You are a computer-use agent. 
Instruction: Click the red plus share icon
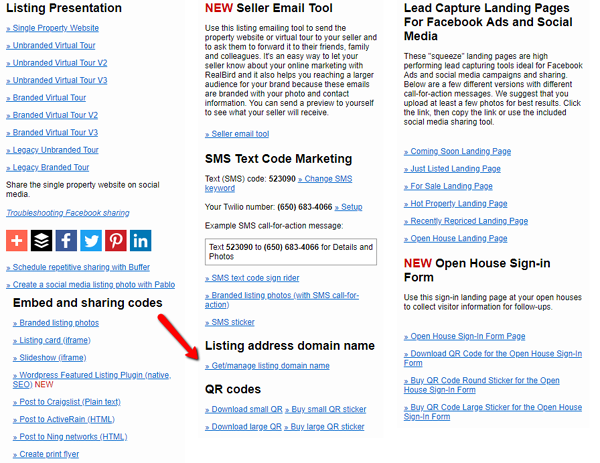(x=18, y=240)
